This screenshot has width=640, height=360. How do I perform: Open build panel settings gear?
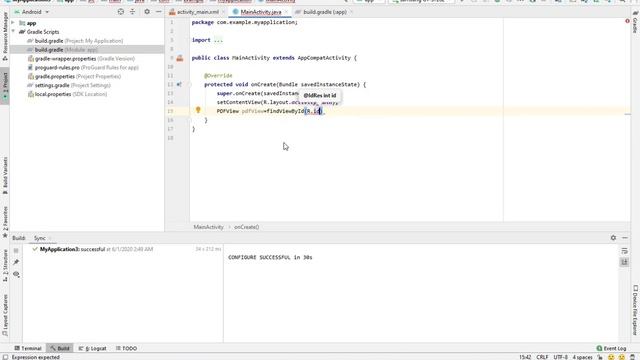(x=613, y=238)
